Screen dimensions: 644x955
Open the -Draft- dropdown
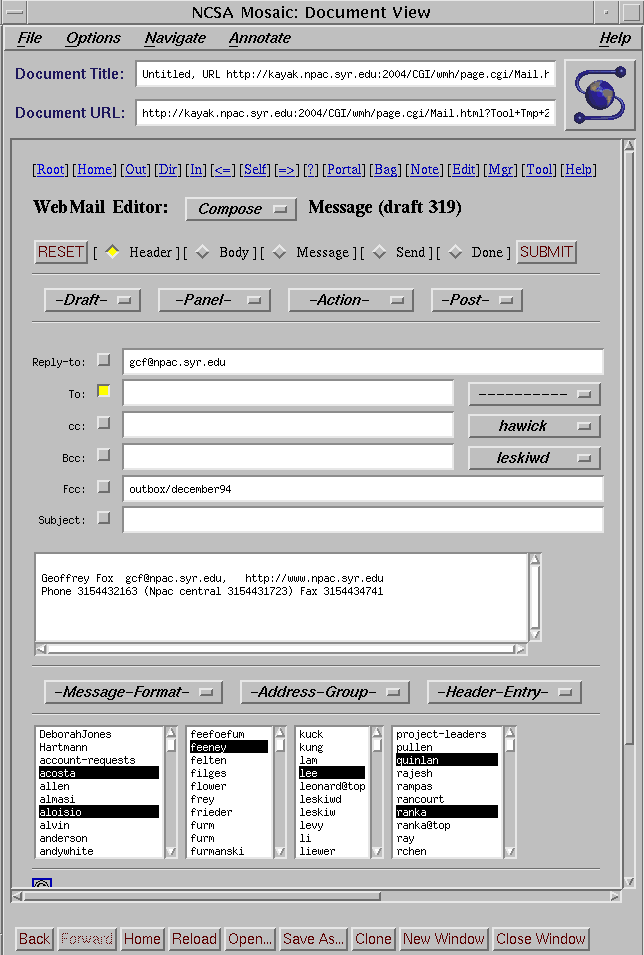pos(93,300)
